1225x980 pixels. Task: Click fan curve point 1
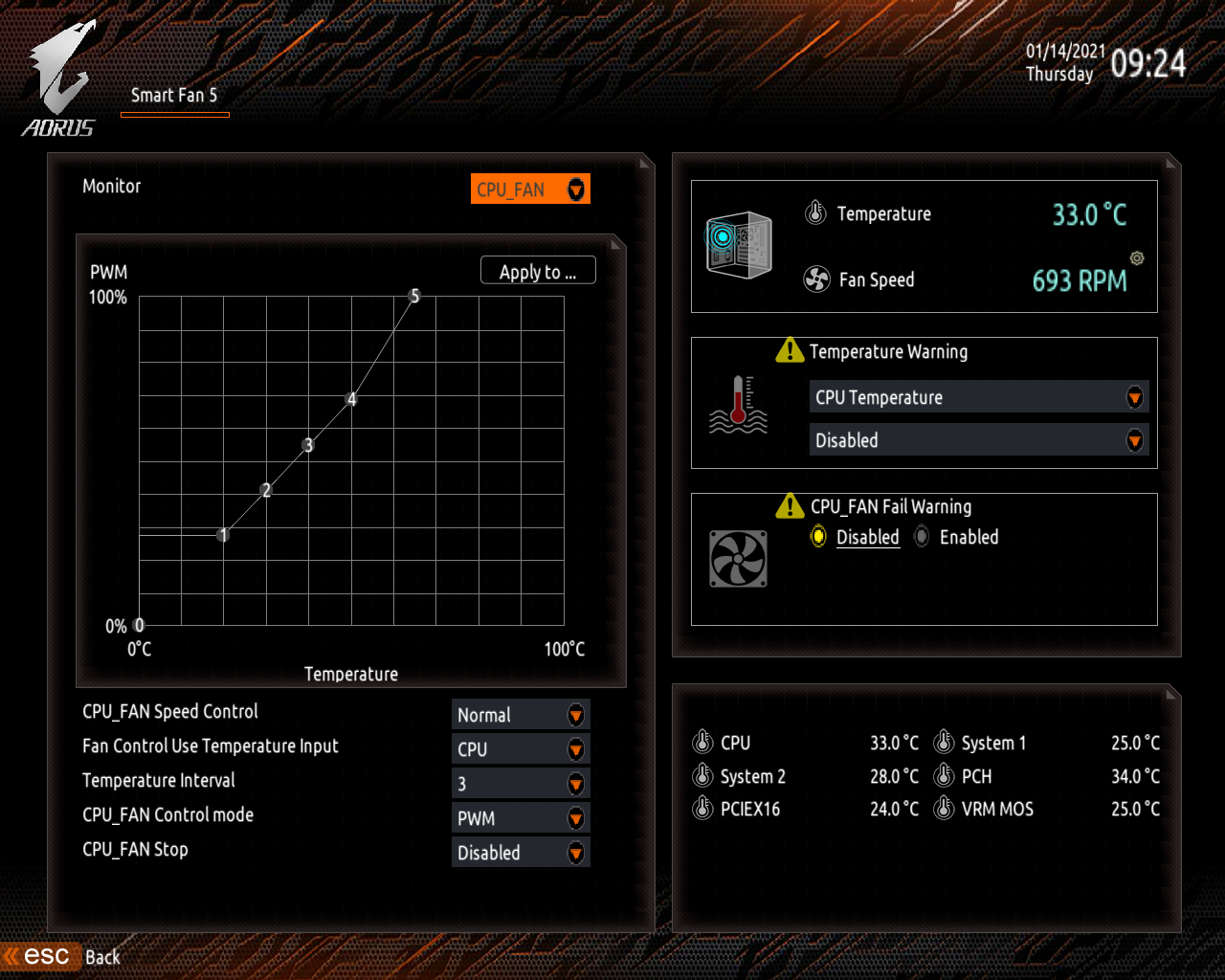coord(223,535)
